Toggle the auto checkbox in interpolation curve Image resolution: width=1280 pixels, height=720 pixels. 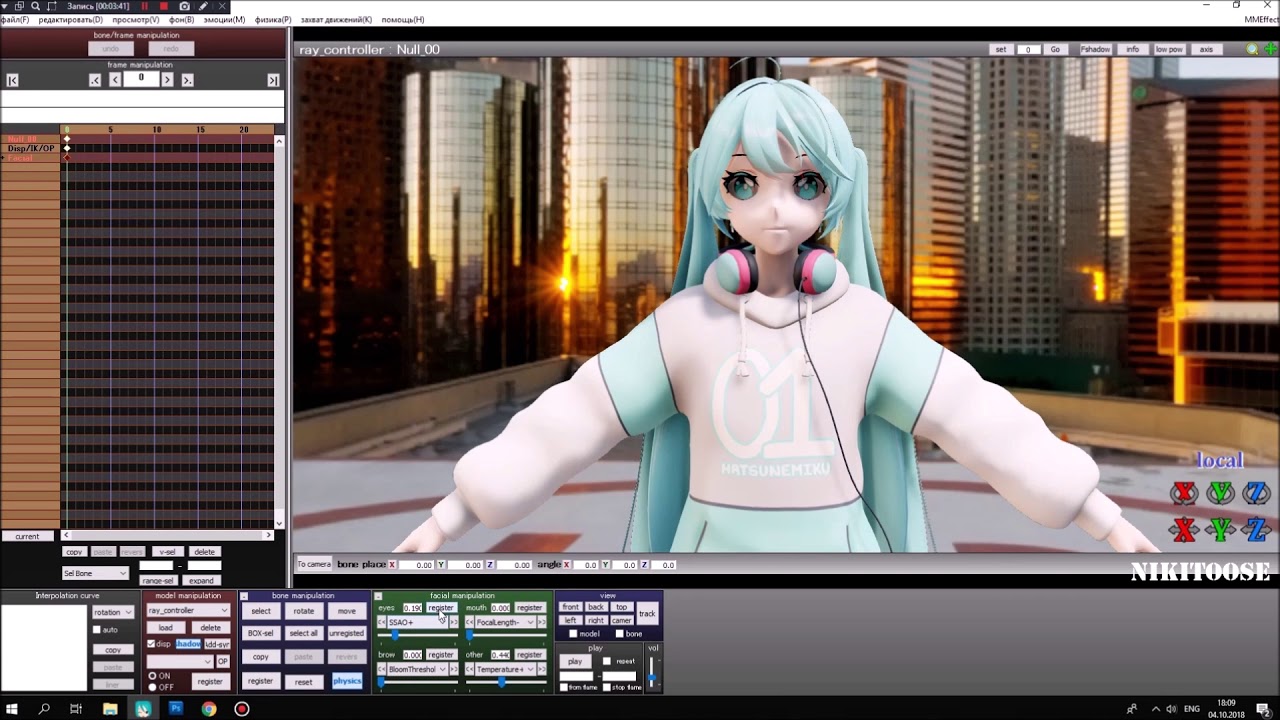[97, 630]
